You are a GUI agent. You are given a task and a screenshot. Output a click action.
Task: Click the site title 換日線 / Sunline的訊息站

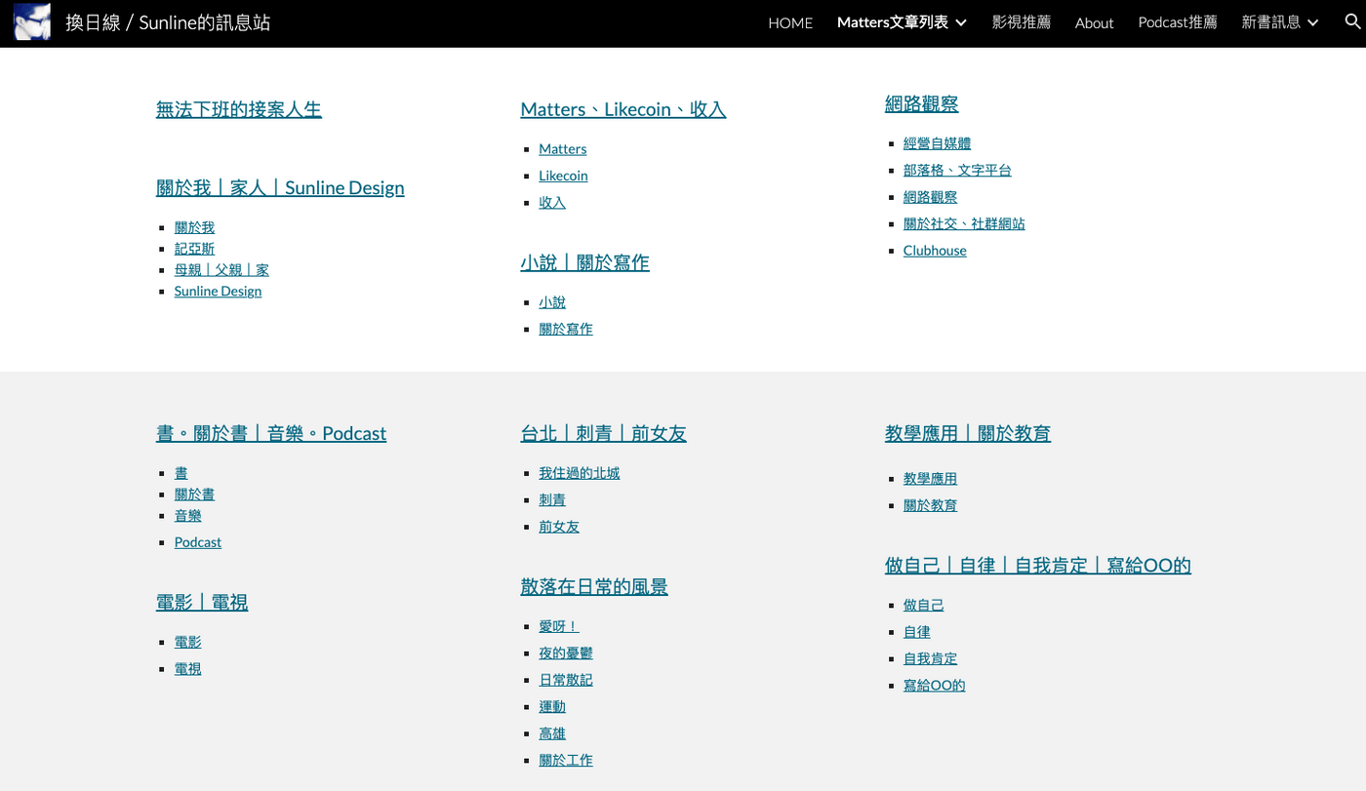click(168, 22)
